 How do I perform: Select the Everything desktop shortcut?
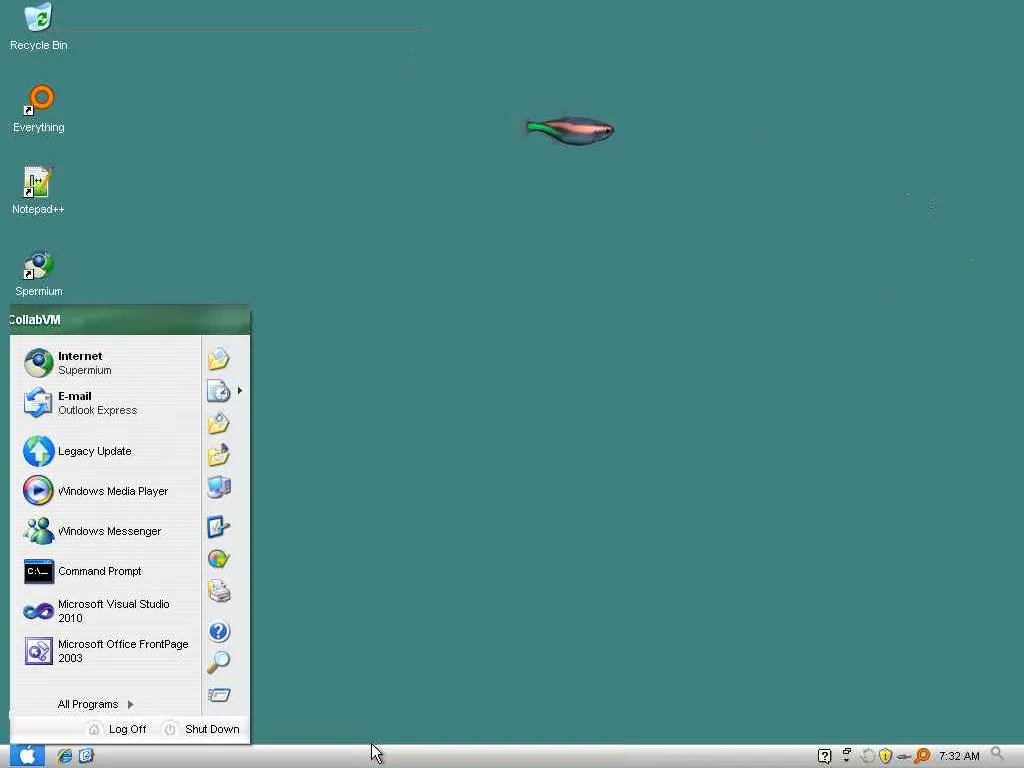click(39, 109)
